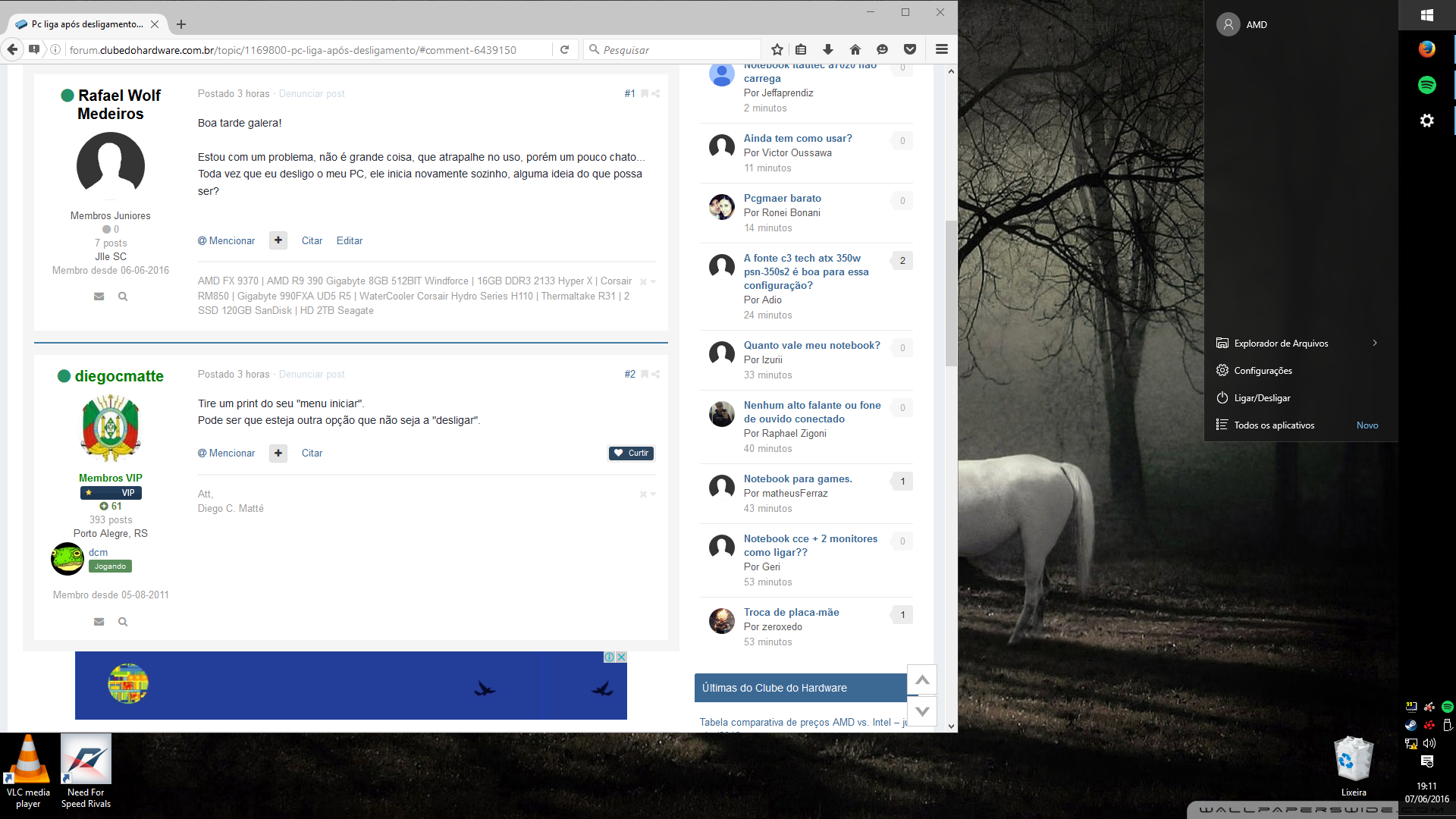This screenshot has width=1456, height=819.
Task: Bookmark this page with the star icon
Action: 777,49
